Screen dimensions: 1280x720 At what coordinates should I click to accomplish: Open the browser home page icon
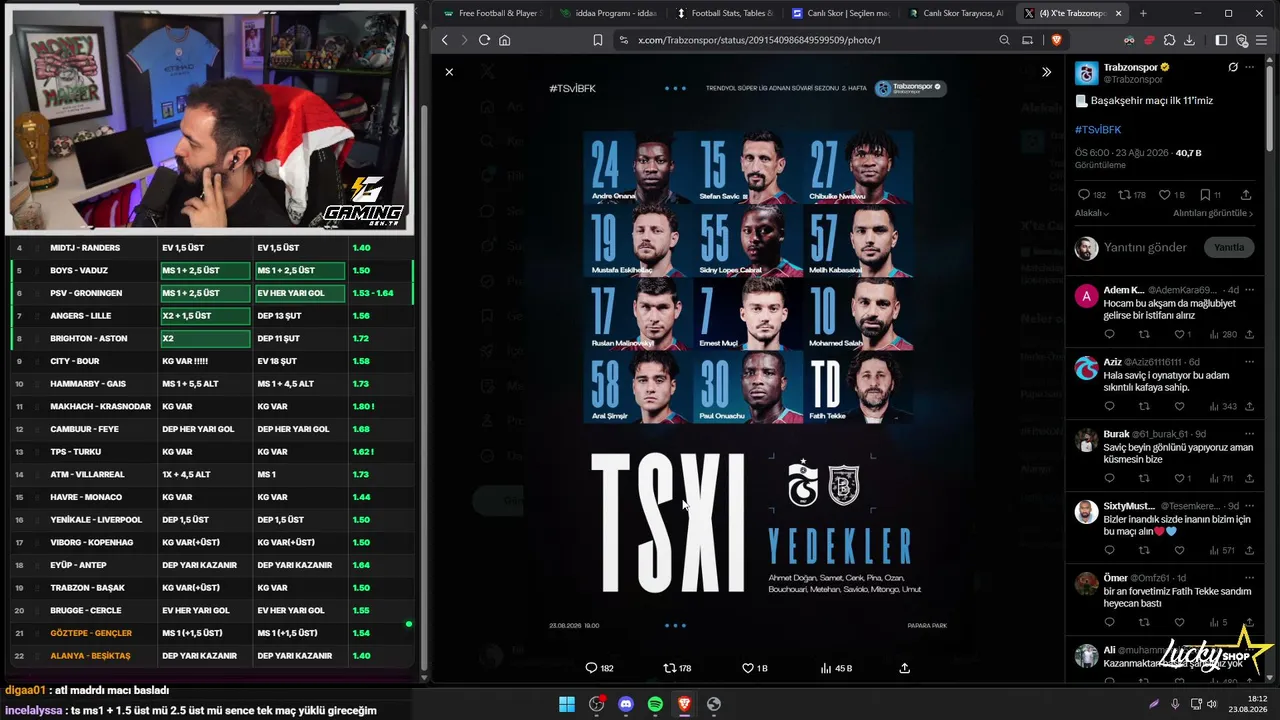pyautogui.click(x=504, y=40)
